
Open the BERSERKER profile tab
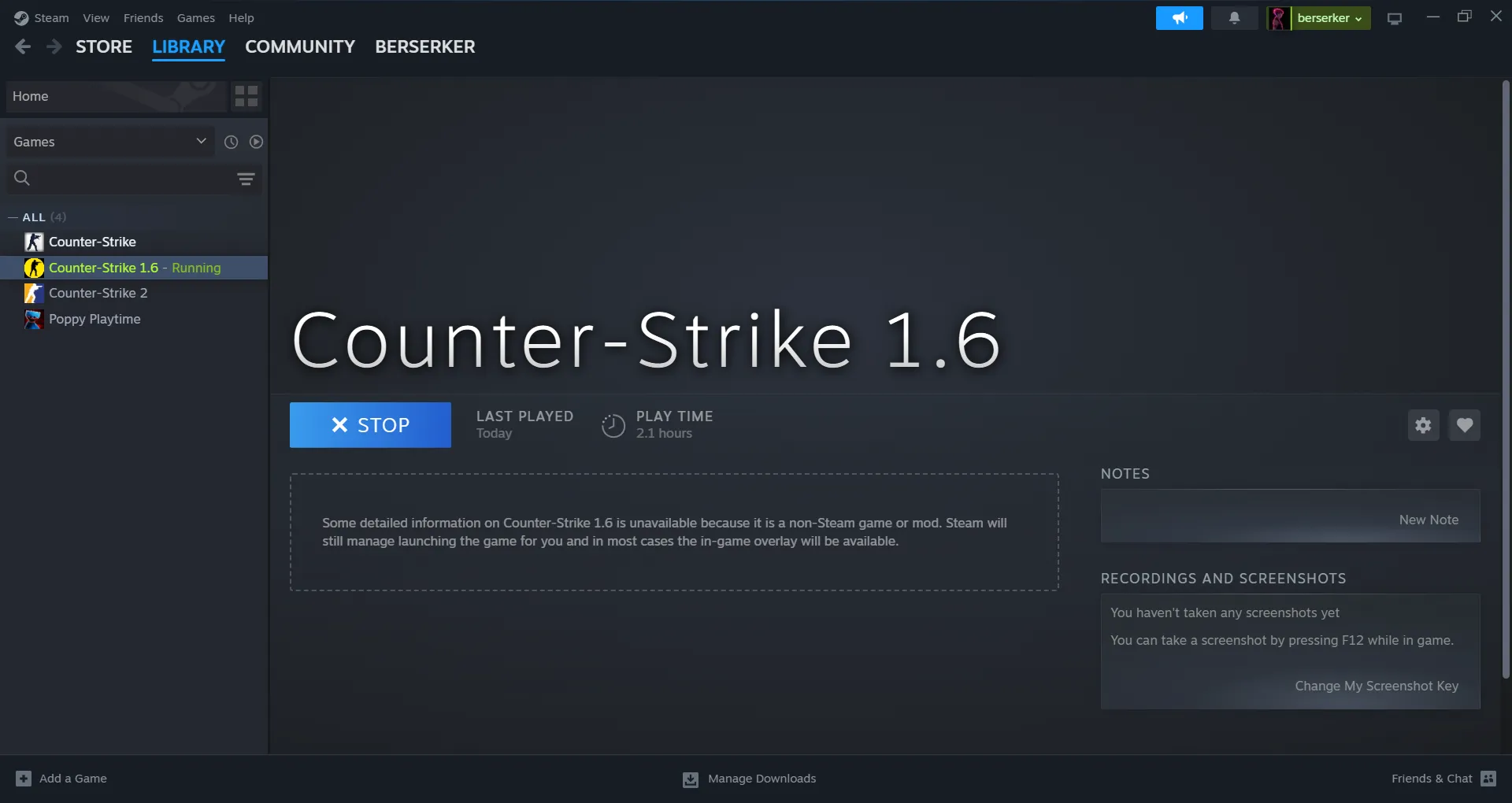(x=425, y=46)
